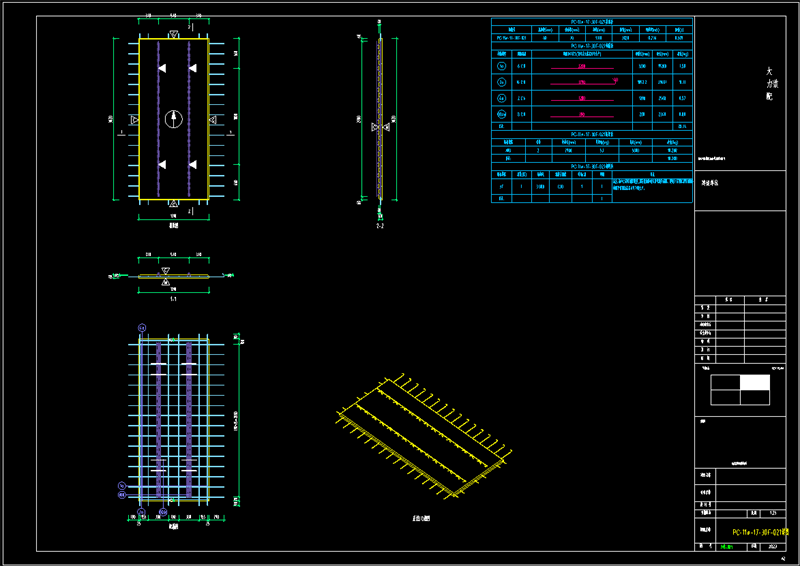Select right purple truss band in reinforcement plan
Image resolution: width=800 pixels, height=566 pixels.
pyautogui.click(x=189, y=420)
